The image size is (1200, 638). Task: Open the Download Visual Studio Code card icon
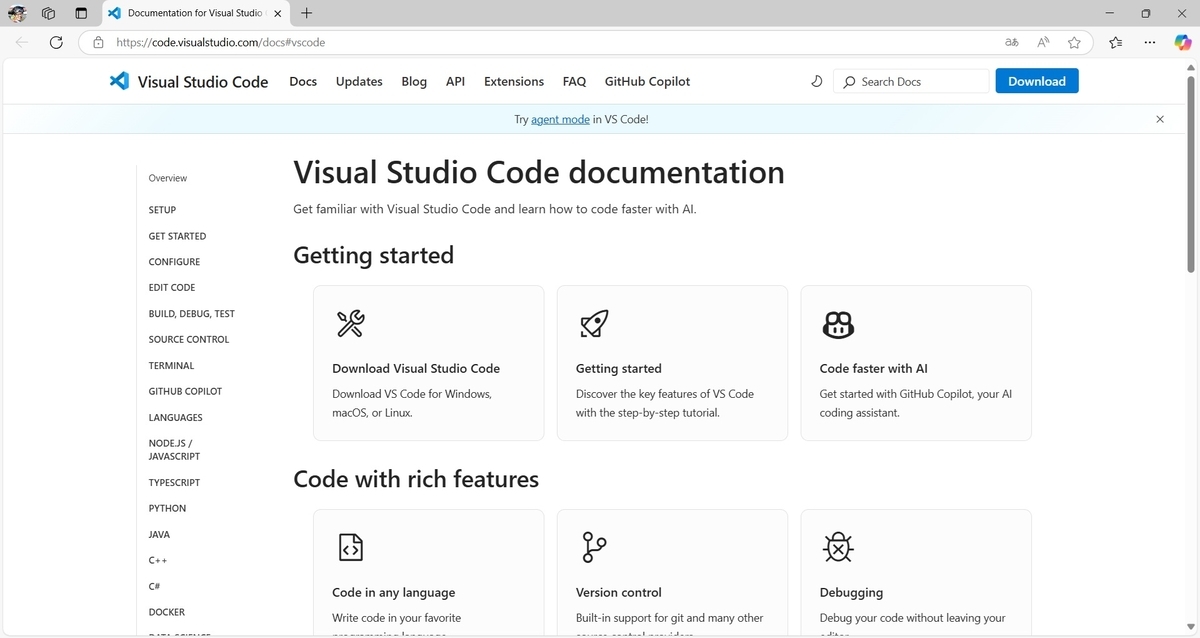(x=350, y=323)
